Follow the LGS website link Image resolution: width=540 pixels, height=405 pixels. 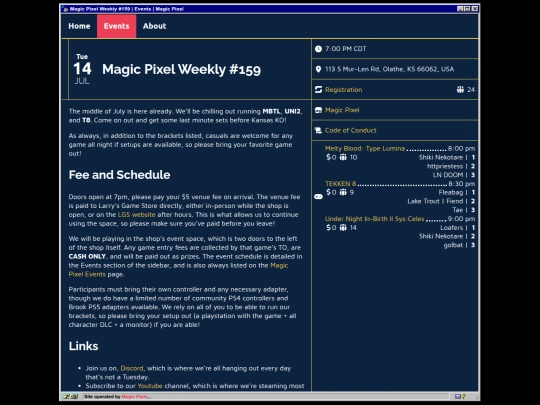click(136, 215)
